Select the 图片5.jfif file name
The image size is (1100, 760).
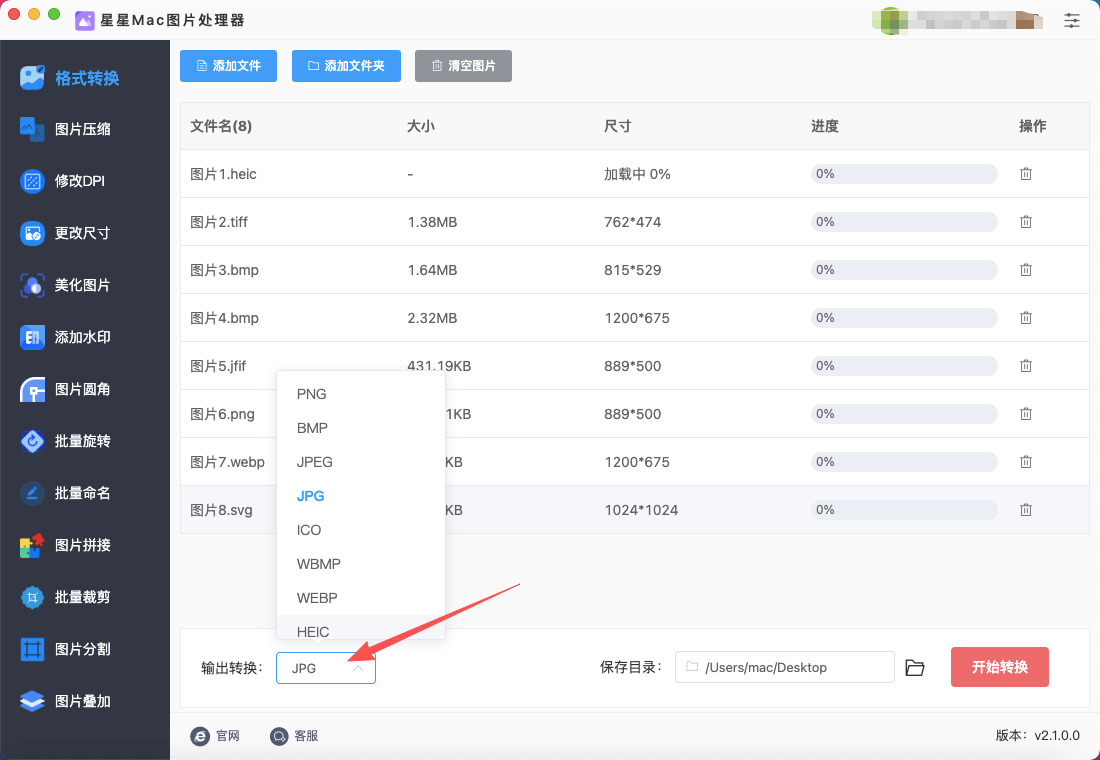point(218,366)
